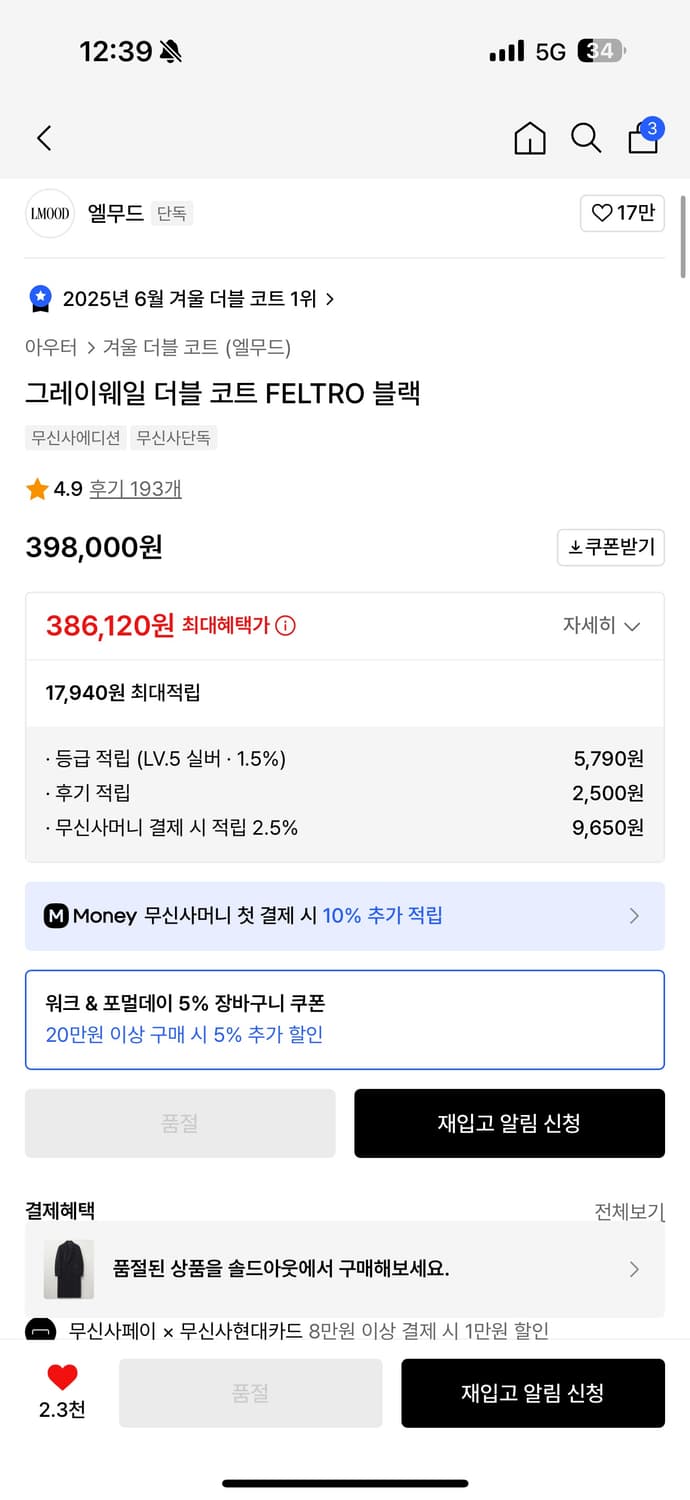The height and width of the screenshot is (1500, 690).
Task: Toggle the red heart like button
Action: click(62, 1378)
